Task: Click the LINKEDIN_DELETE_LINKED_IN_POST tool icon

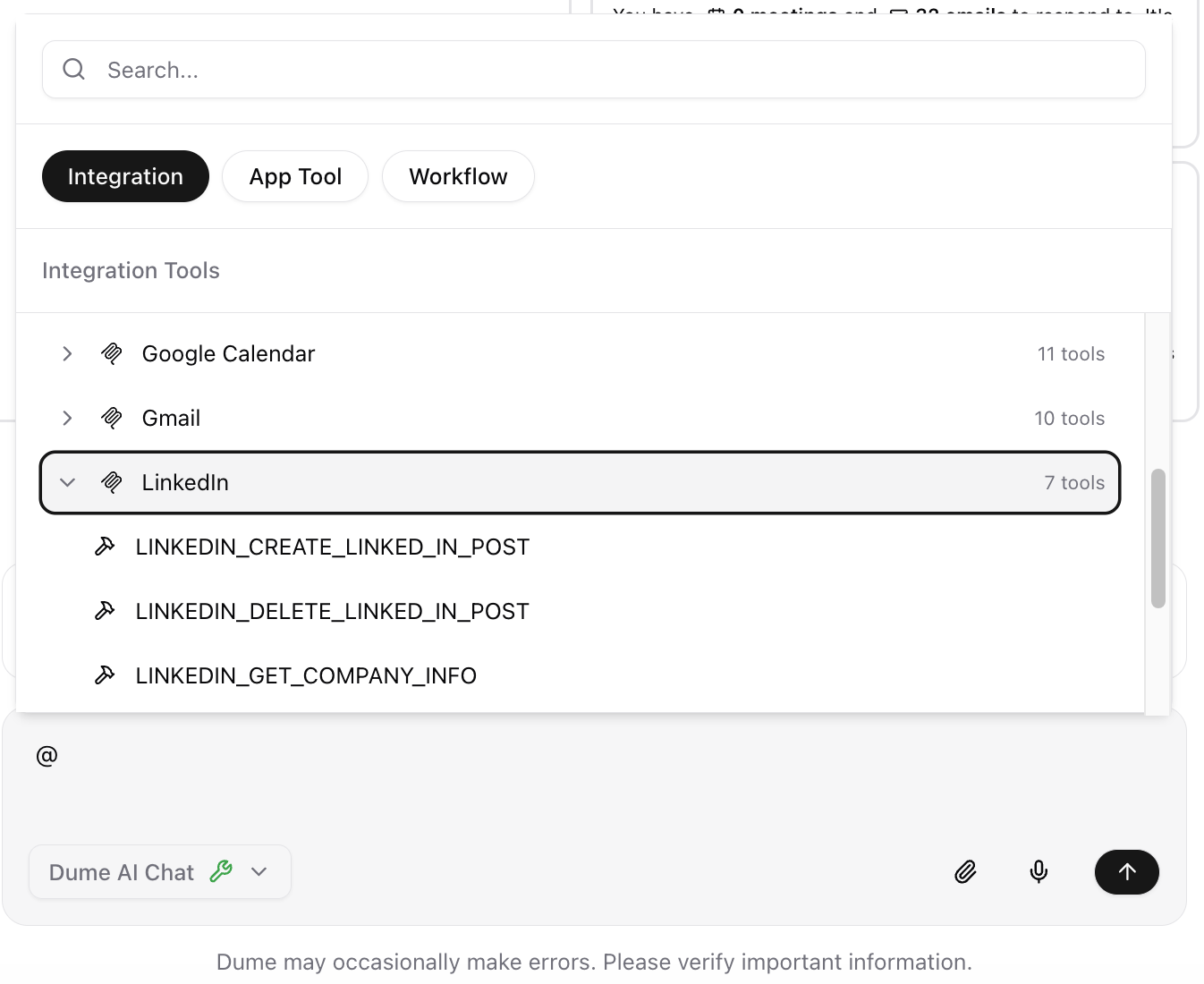Action: pos(105,610)
